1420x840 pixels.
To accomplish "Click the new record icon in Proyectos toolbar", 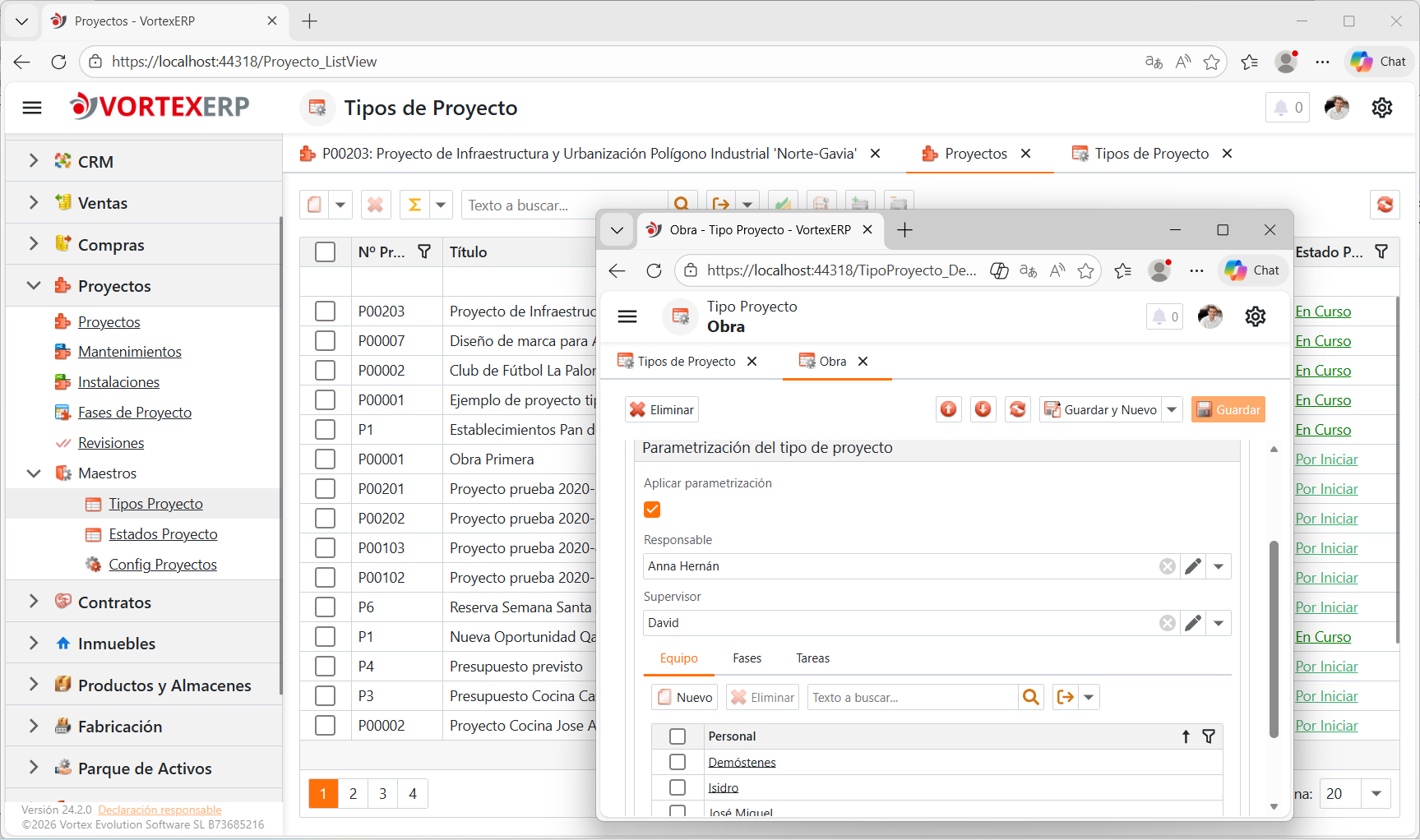I will 315,205.
